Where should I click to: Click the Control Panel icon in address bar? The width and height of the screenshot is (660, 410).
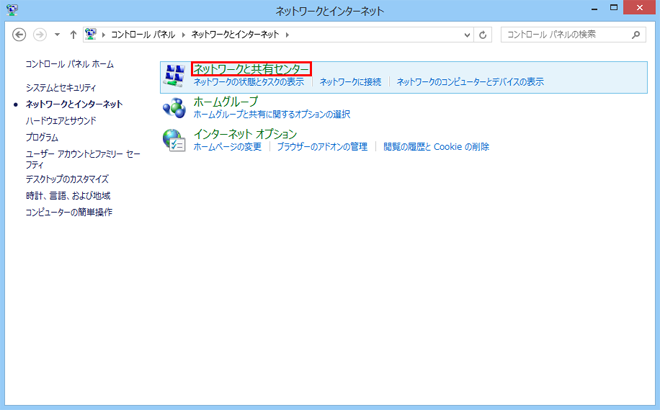(90, 34)
